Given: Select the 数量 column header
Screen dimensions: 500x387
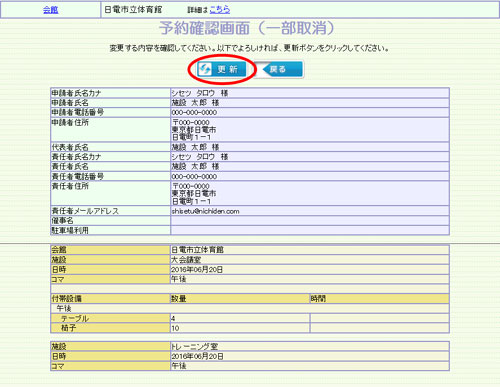Looking at the screenshot, I should [179, 299].
